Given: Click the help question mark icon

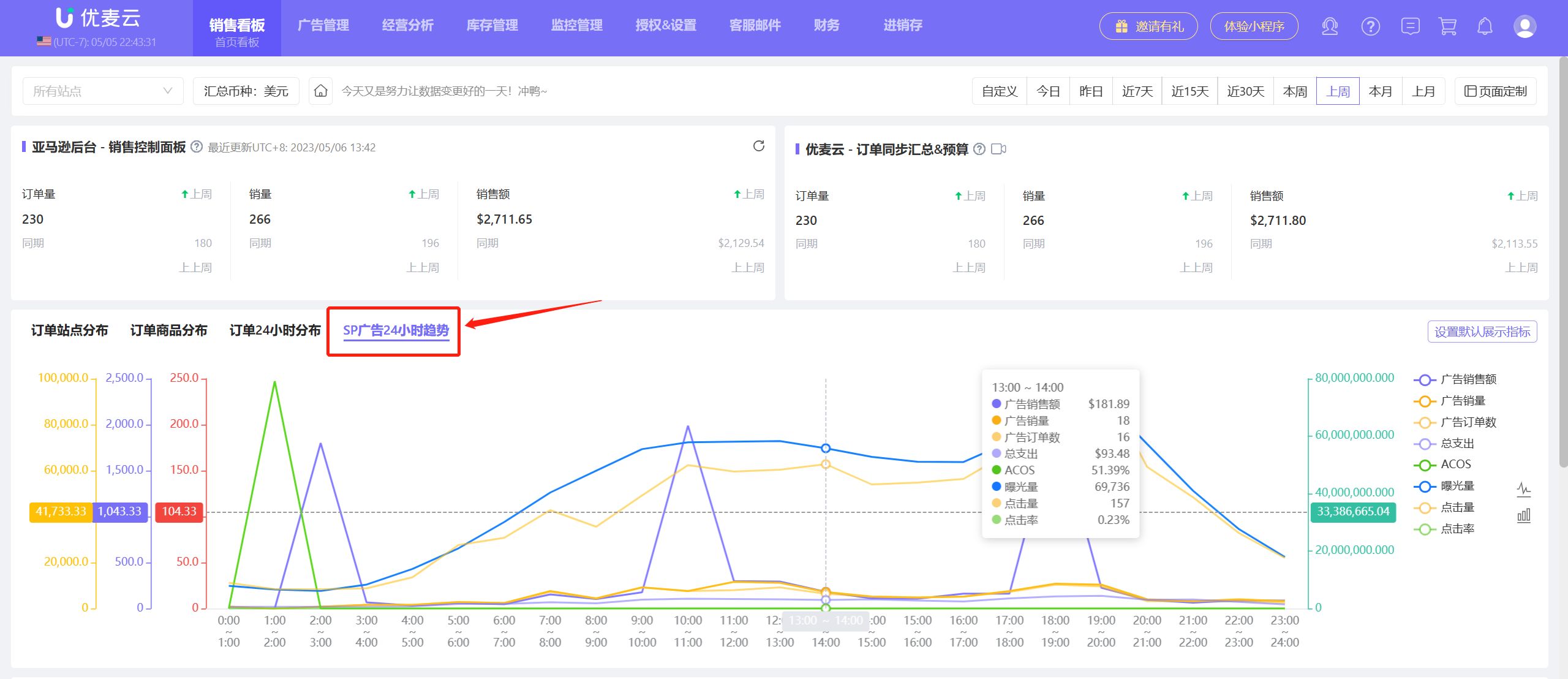Looking at the screenshot, I should tap(1370, 26).
